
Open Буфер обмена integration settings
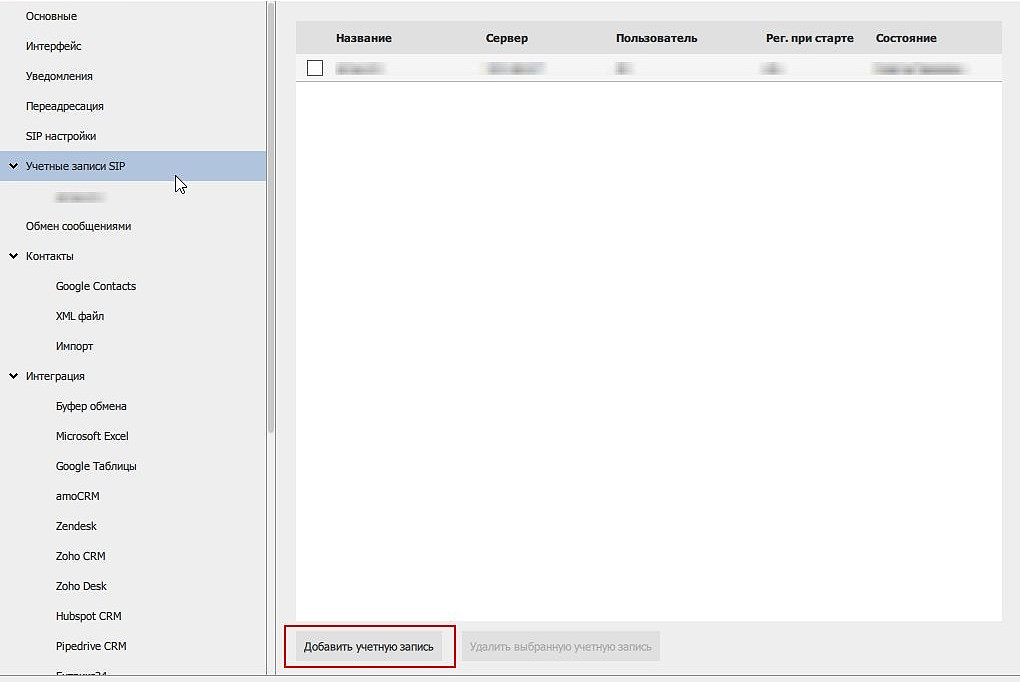tap(91, 406)
